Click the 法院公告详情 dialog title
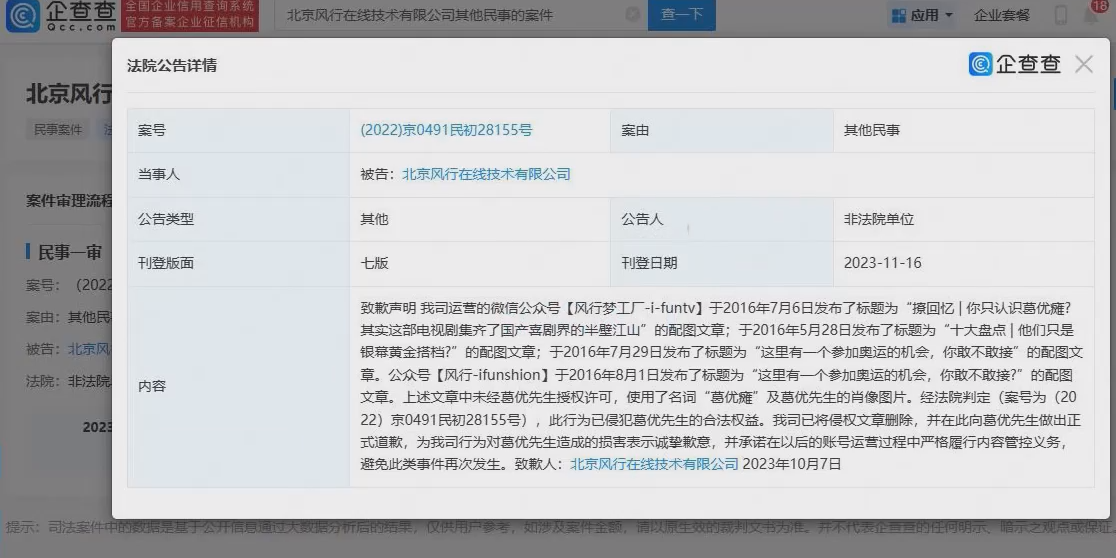1116x558 pixels. 172,66
